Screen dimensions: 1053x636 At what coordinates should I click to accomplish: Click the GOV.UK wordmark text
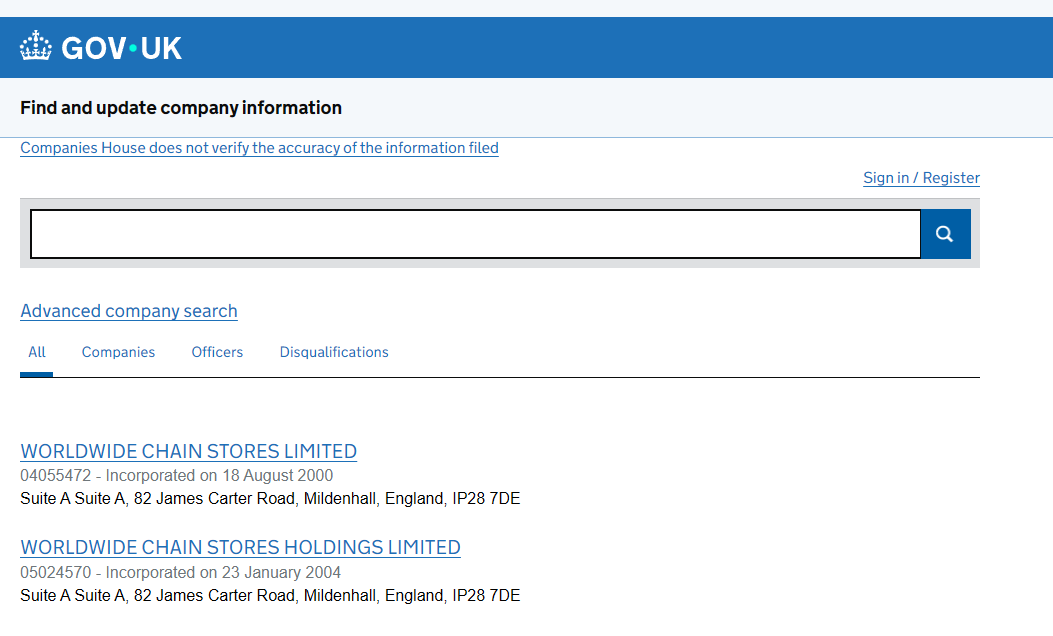point(122,48)
